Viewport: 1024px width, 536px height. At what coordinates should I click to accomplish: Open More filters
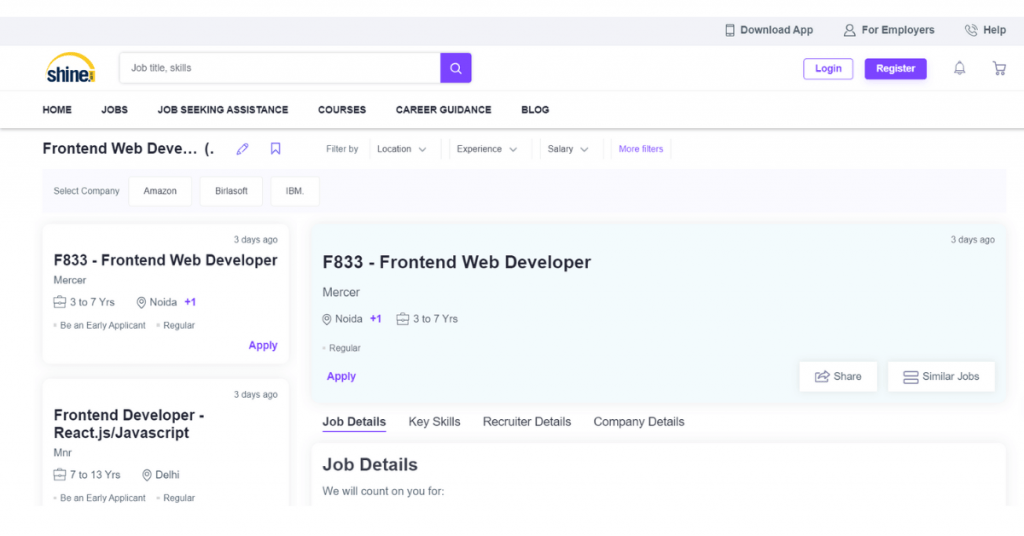641,149
